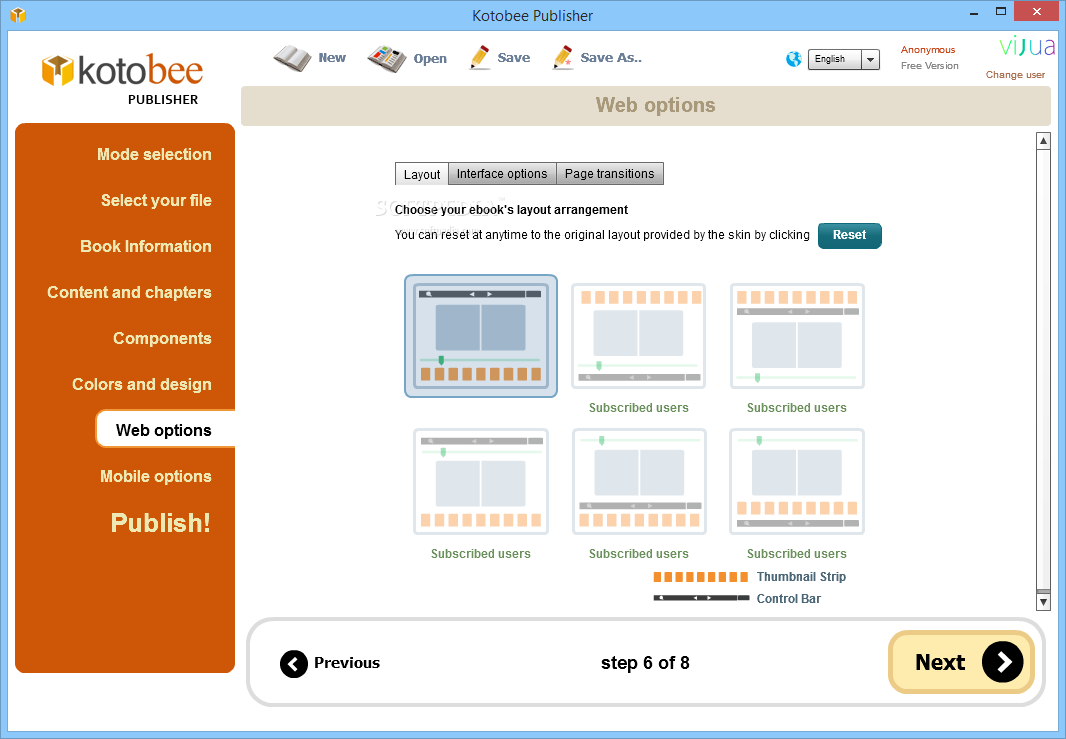Screen dimensions: 1066x739
Task: Click the dark Control Bar legend graphic
Action: pyautogui.click(x=701, y=598)
